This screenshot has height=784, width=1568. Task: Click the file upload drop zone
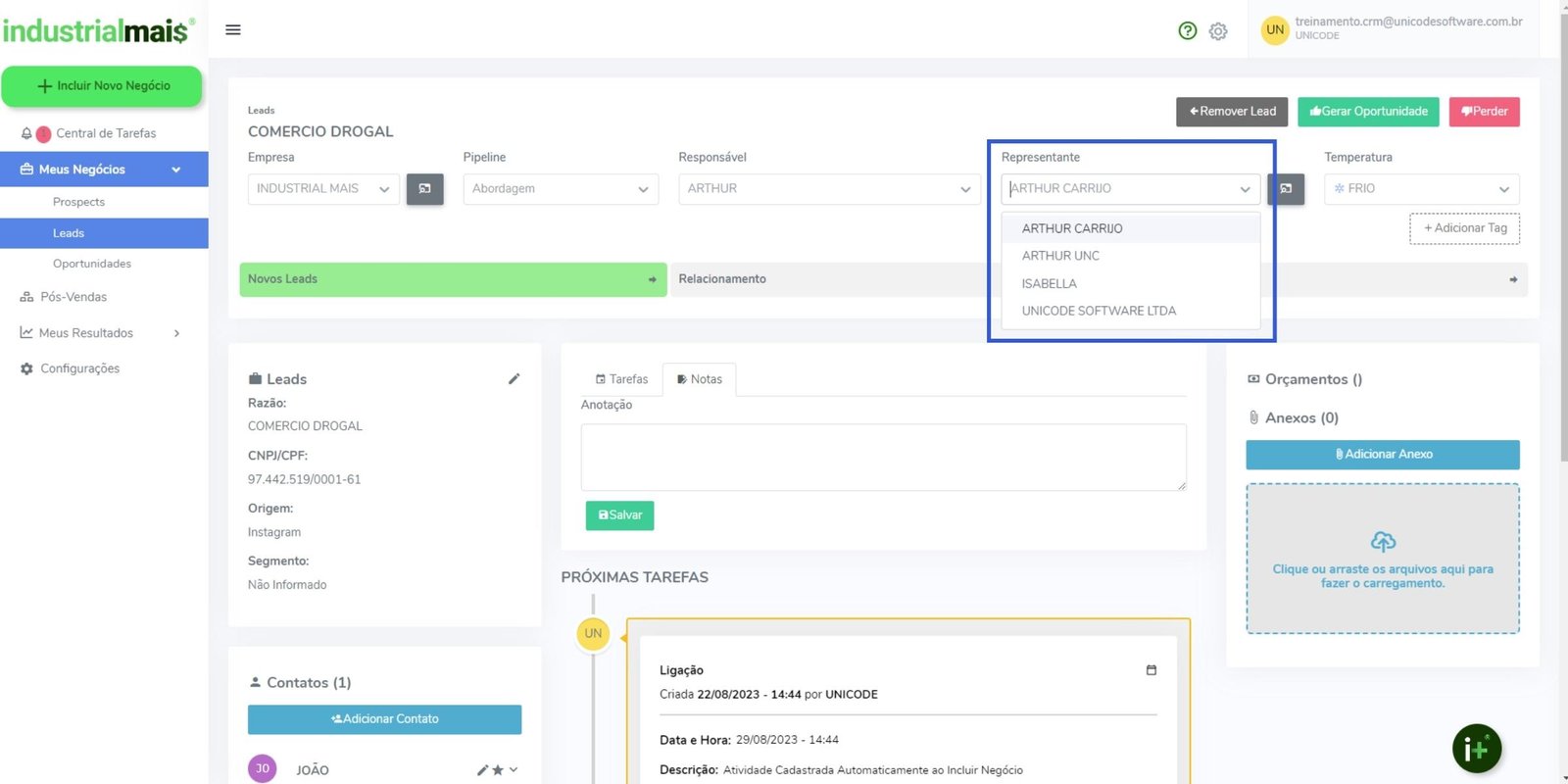click(x=1382, y=559)
